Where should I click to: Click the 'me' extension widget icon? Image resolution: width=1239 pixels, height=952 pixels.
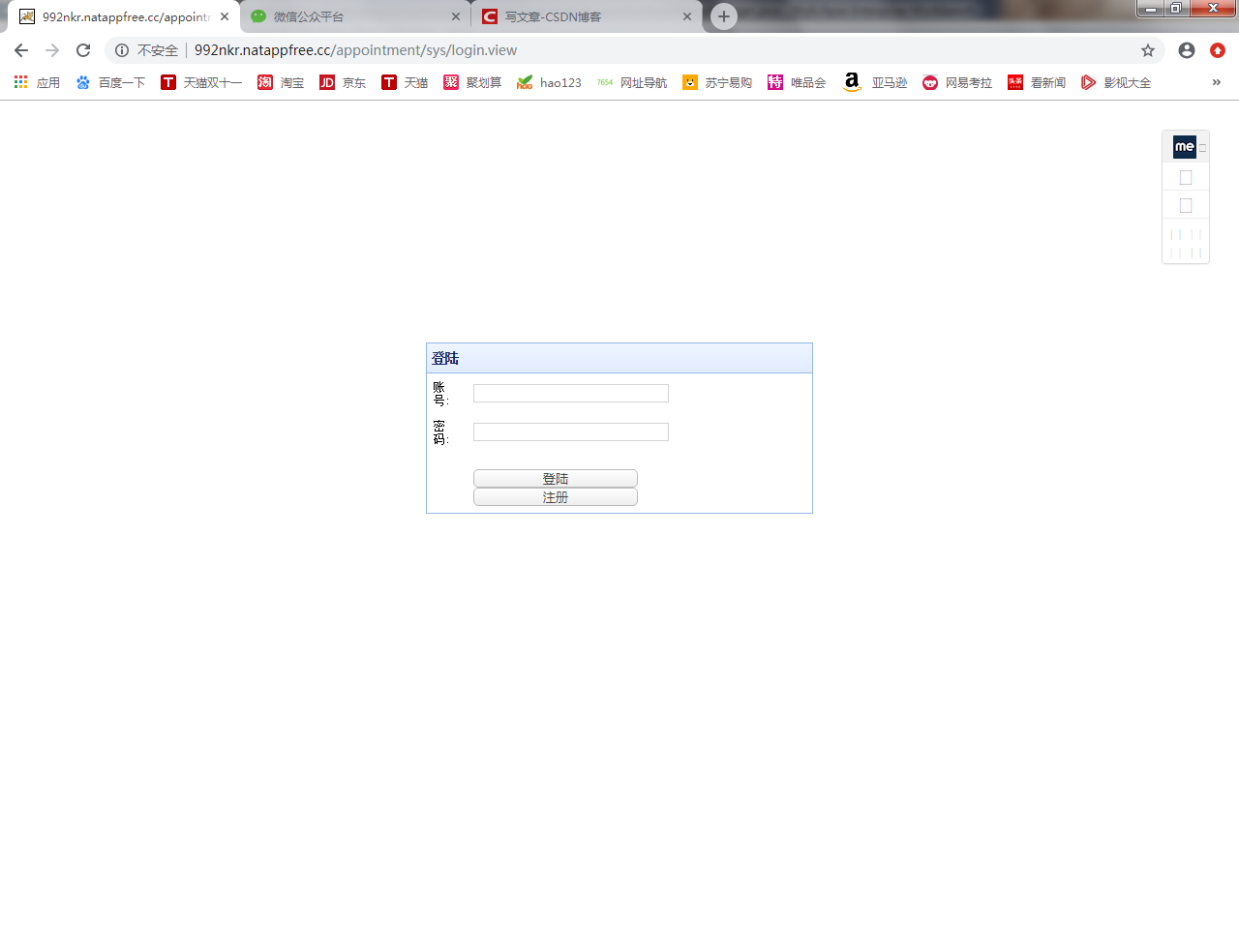[x=1185, y=147]
